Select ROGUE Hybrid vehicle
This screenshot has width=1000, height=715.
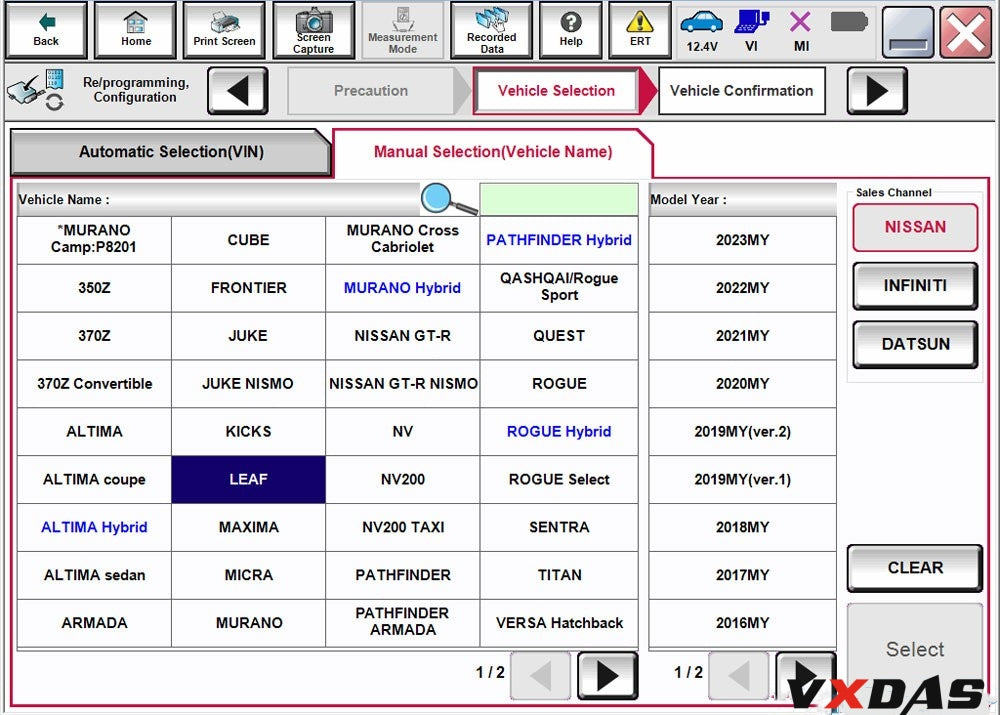559,431
